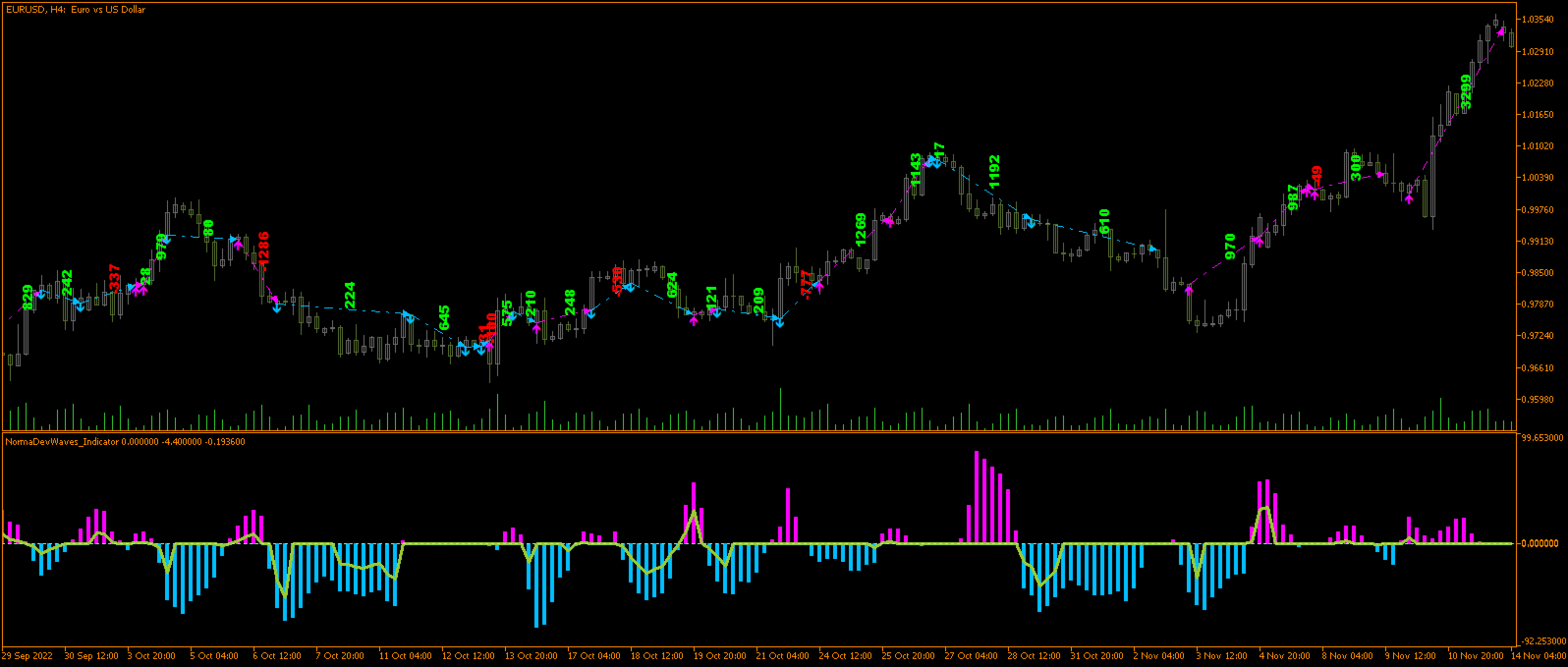
Task: Click the red 337 loss label
Action: 115,277
